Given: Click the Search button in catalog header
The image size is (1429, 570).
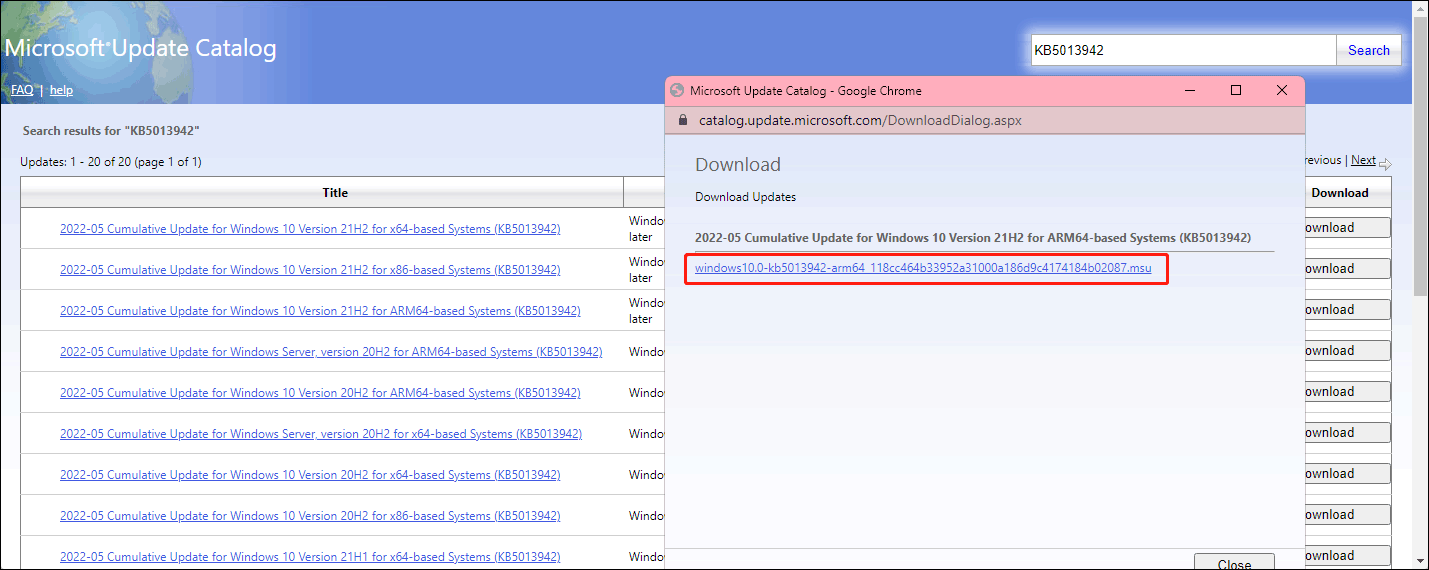Looking at the screenshot, I should (1368, 50).
